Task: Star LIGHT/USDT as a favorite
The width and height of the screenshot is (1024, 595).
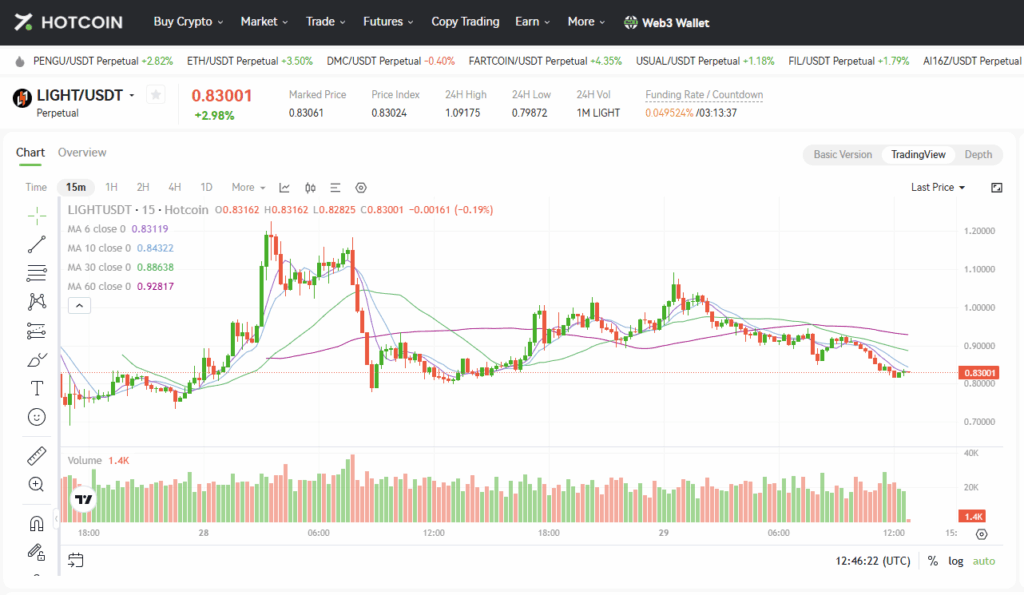Action: [x=155, y=95]
